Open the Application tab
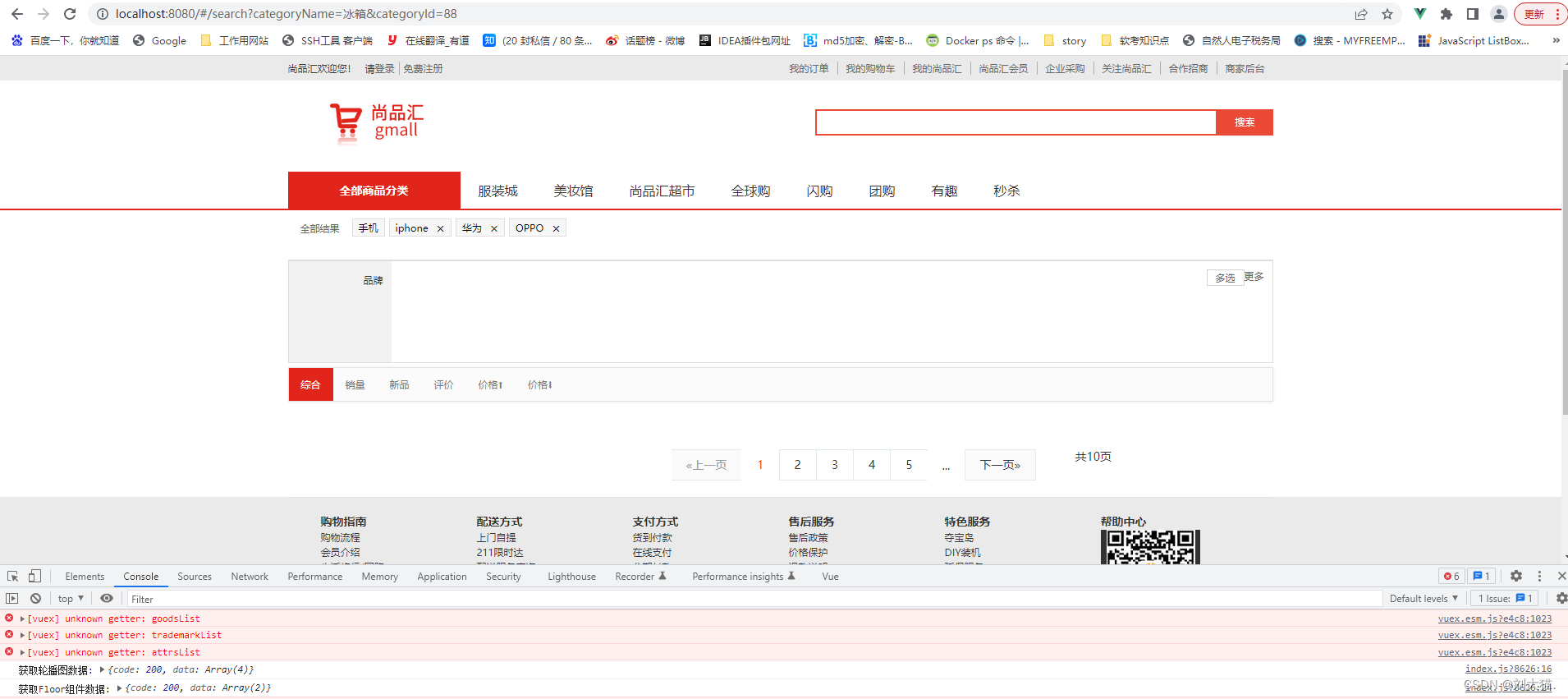This screenshot has width=1568, height=699. coord(442,577)
